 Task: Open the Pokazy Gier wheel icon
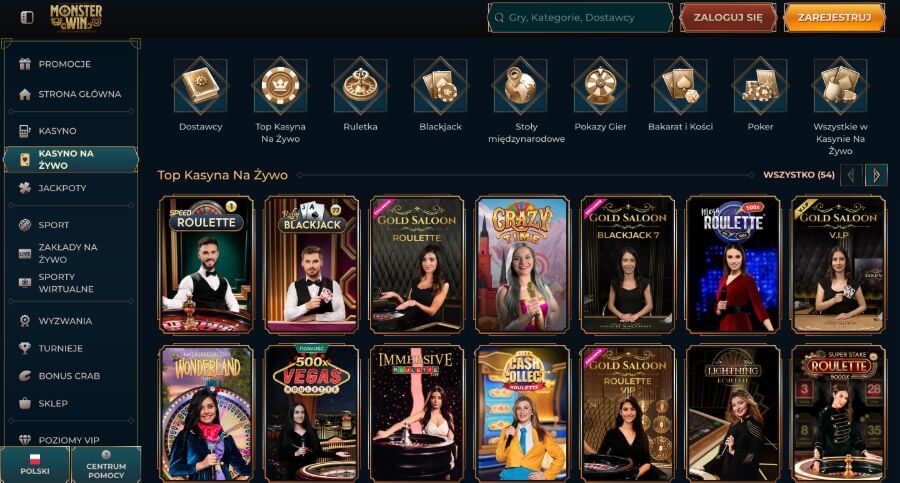tap(600, 86)
